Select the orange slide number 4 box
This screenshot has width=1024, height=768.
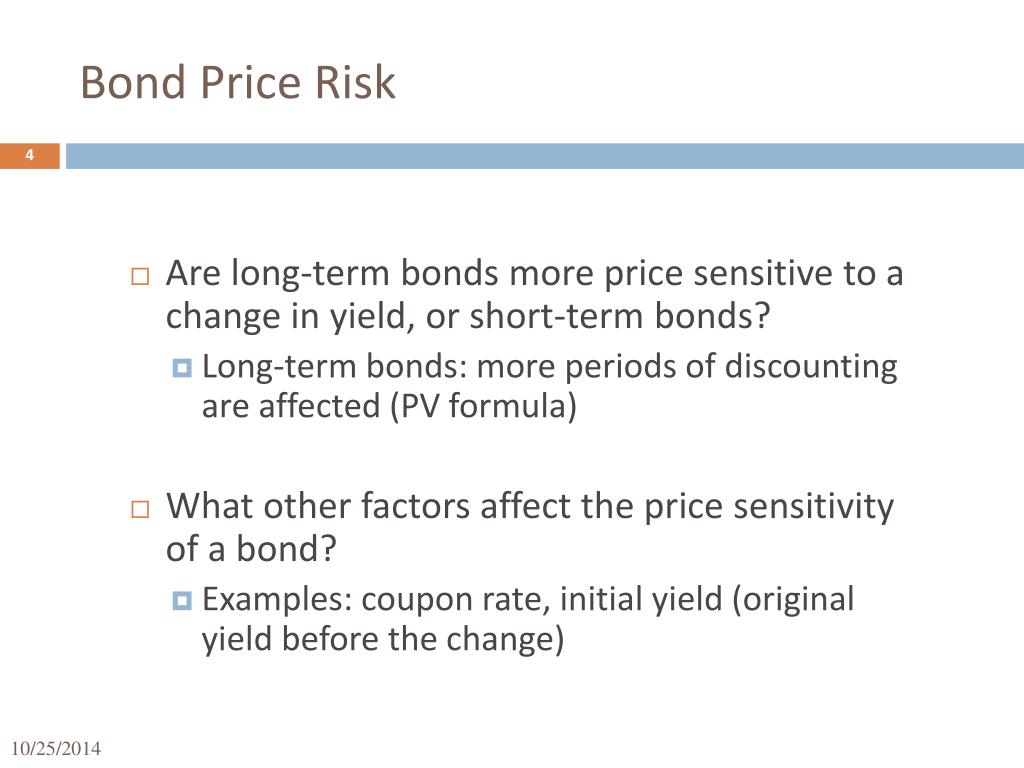(x=29, y=155)
